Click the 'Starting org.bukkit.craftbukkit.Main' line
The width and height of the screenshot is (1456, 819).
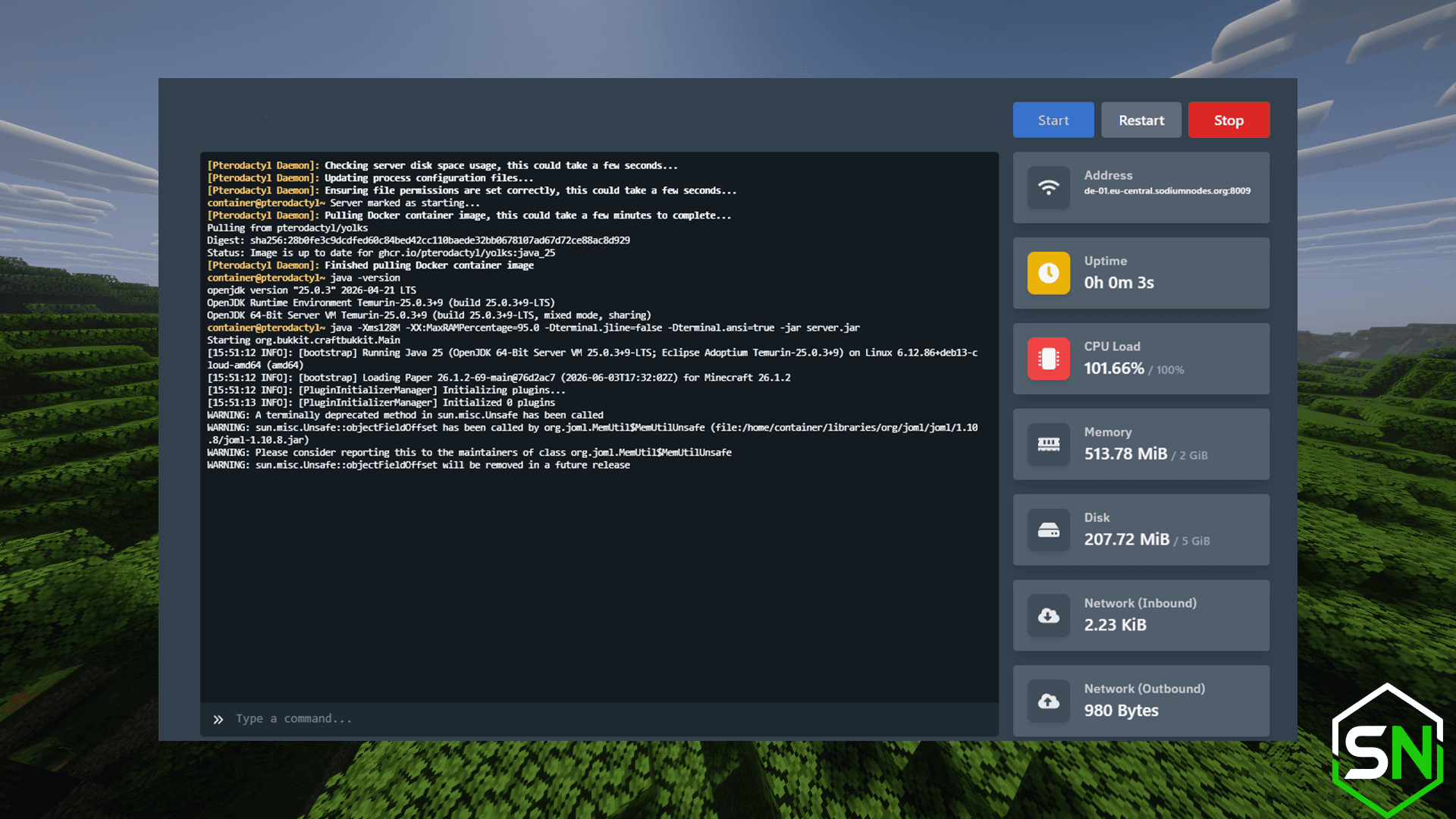tap(303, 340)
